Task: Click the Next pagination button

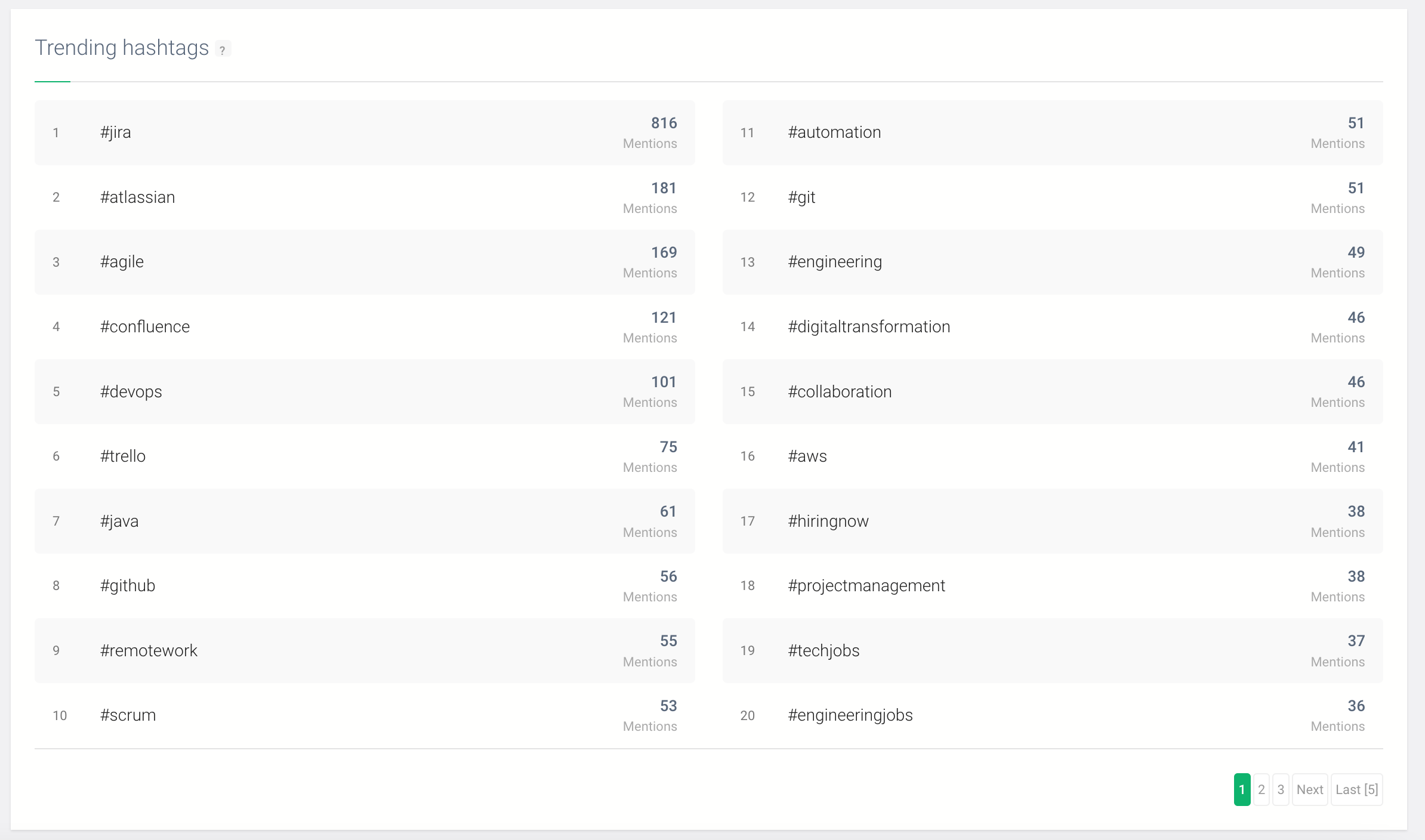Action: (x=1310, y=789)
